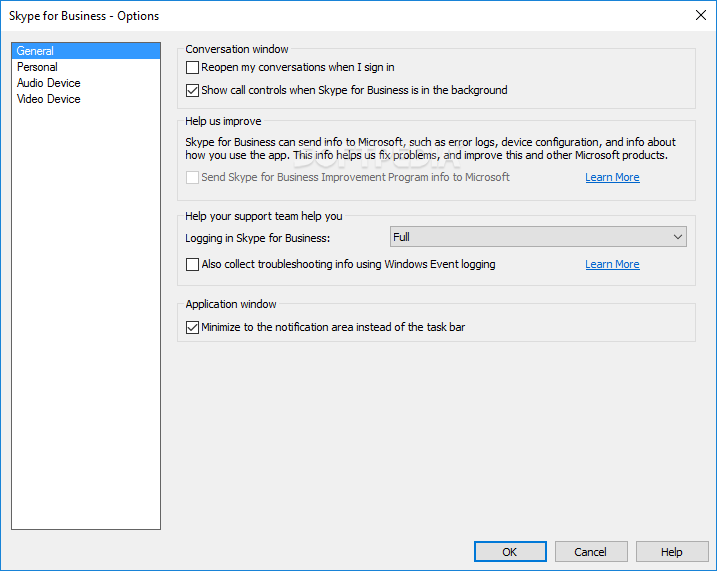This screenshot has width=717, height=571.
Task: Open the Help button
Action: (672, 552)
